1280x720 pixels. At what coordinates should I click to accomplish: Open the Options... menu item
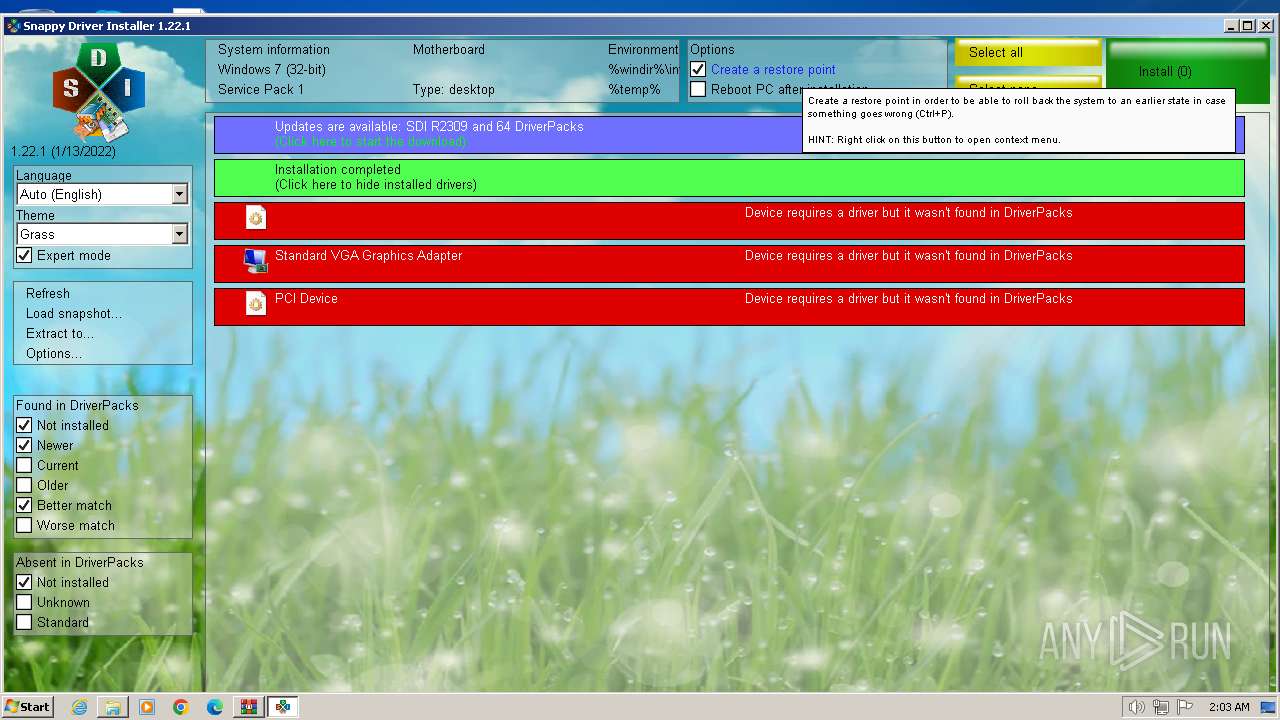tap(54, 354)
